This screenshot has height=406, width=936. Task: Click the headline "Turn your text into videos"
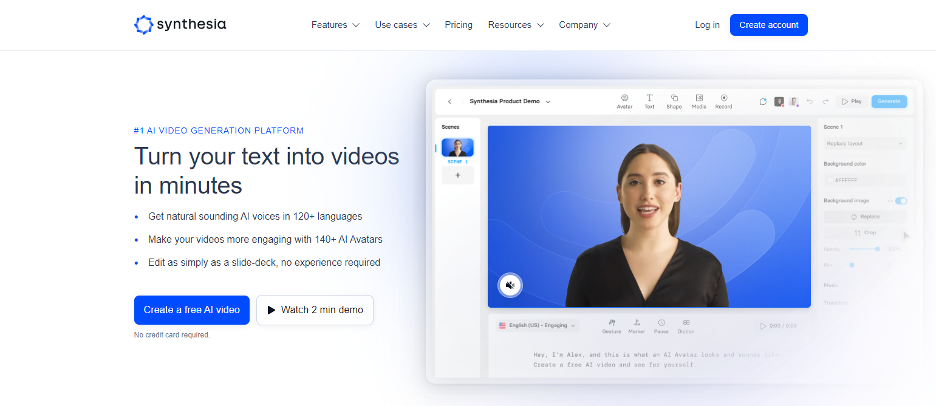pos(267,156)
